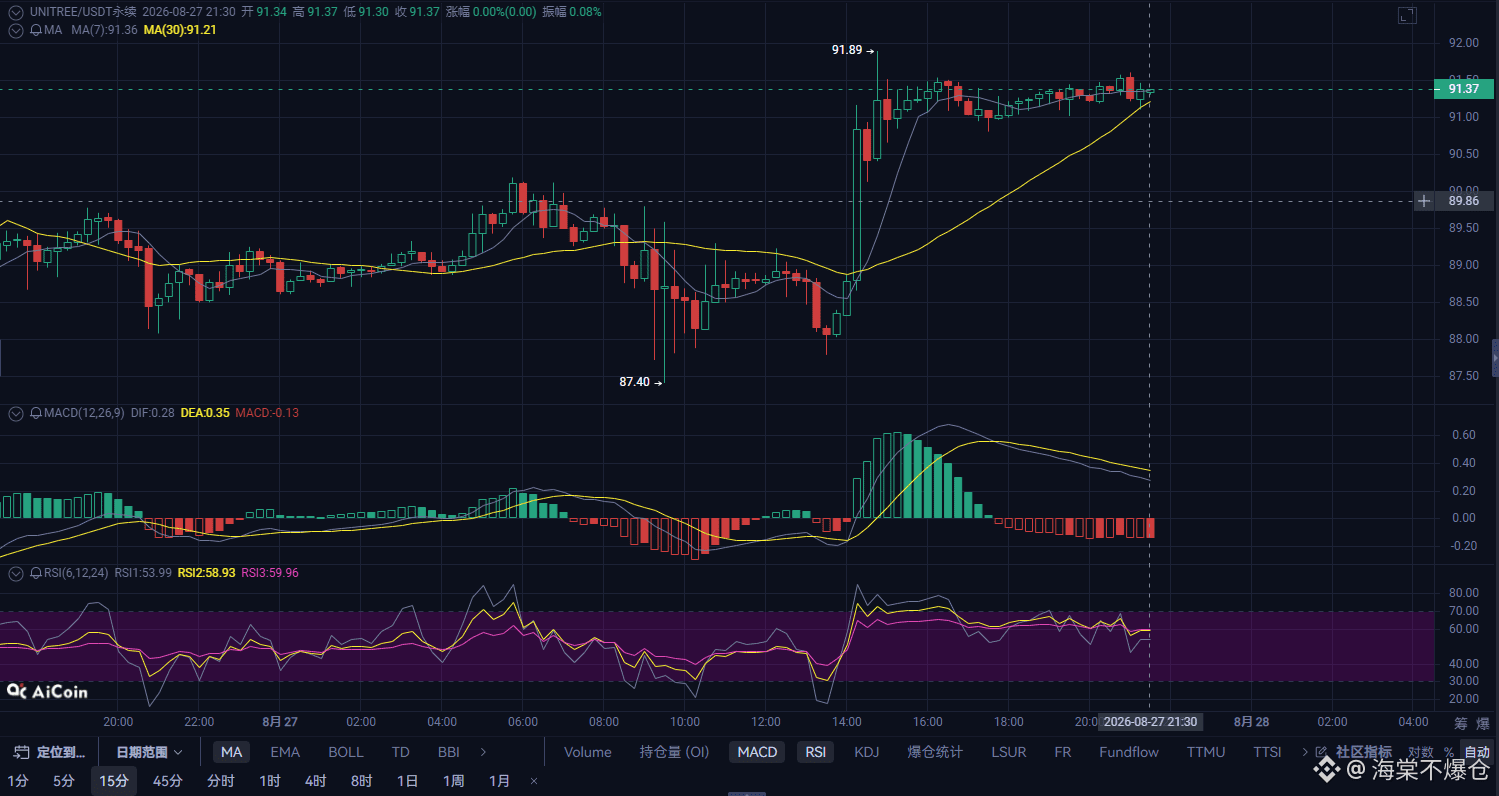1499x796 pixels.
Task: Enable the EMA indicator
Action: tap(285, 752)
